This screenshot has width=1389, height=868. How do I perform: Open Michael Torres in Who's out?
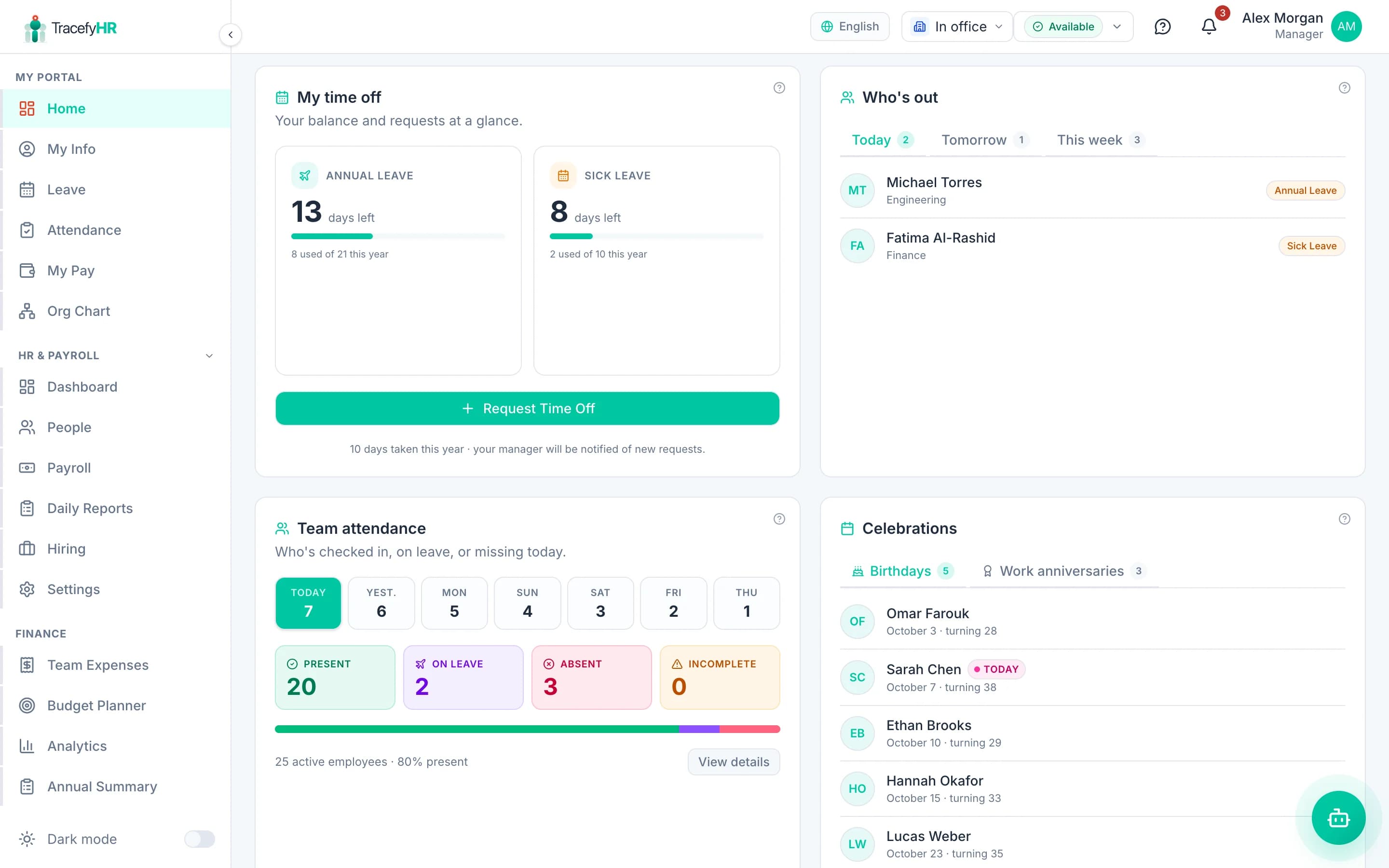pos(1092,190)
